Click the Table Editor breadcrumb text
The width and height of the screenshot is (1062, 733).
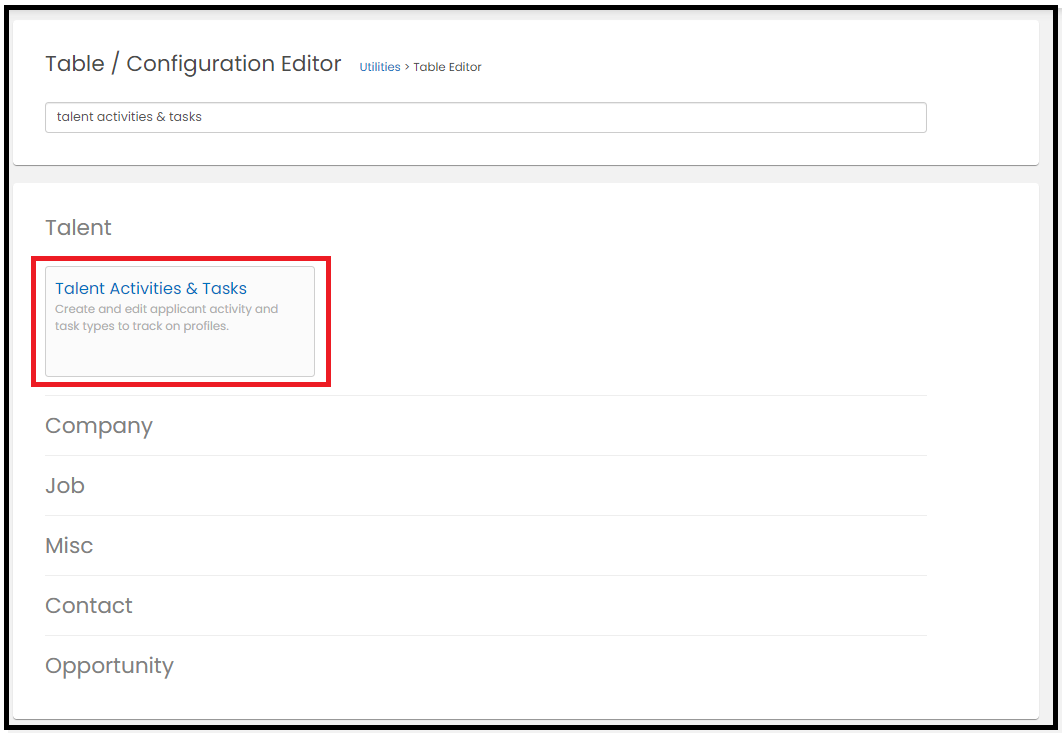pyautogui.click(x=447, y=67)
